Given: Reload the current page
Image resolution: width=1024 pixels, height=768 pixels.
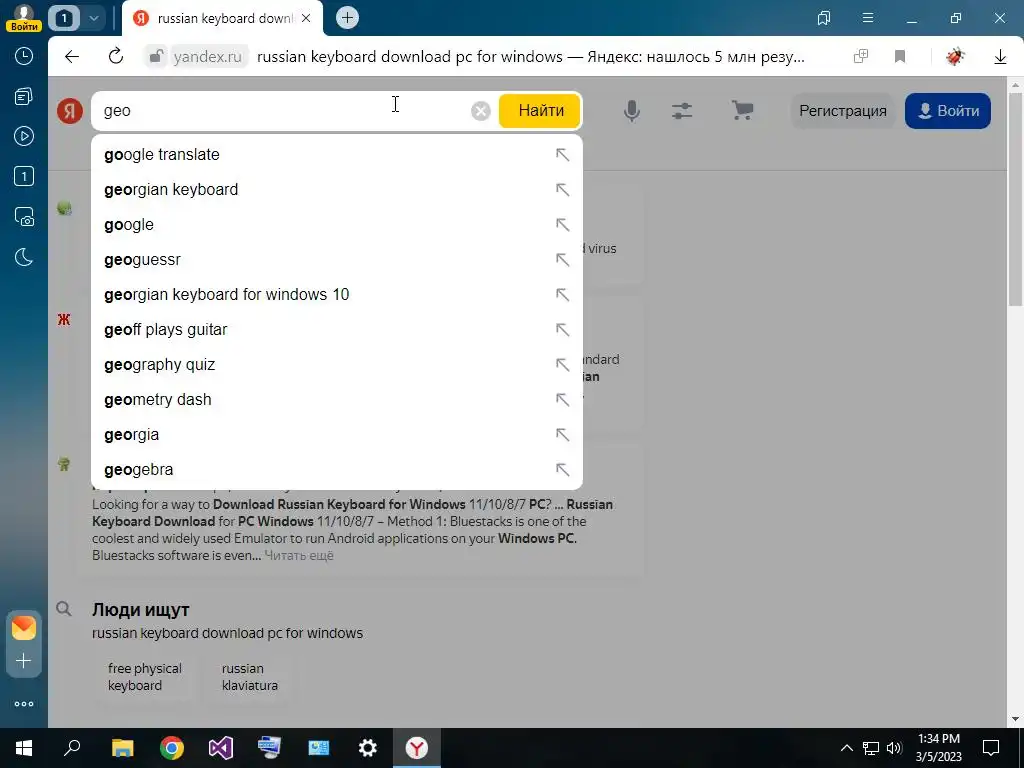Looking at the screenshot, I should 116,57.
